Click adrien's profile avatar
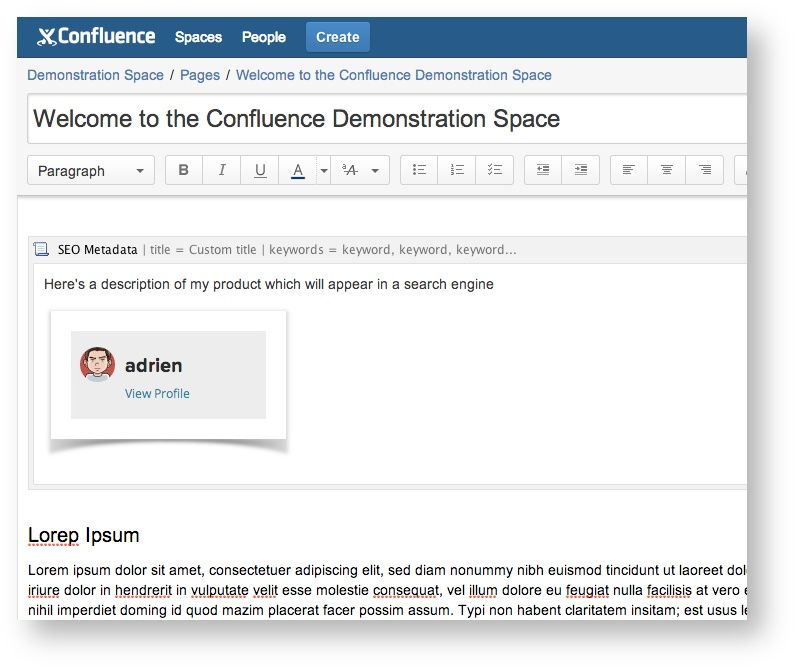 (x=97, y=364)
